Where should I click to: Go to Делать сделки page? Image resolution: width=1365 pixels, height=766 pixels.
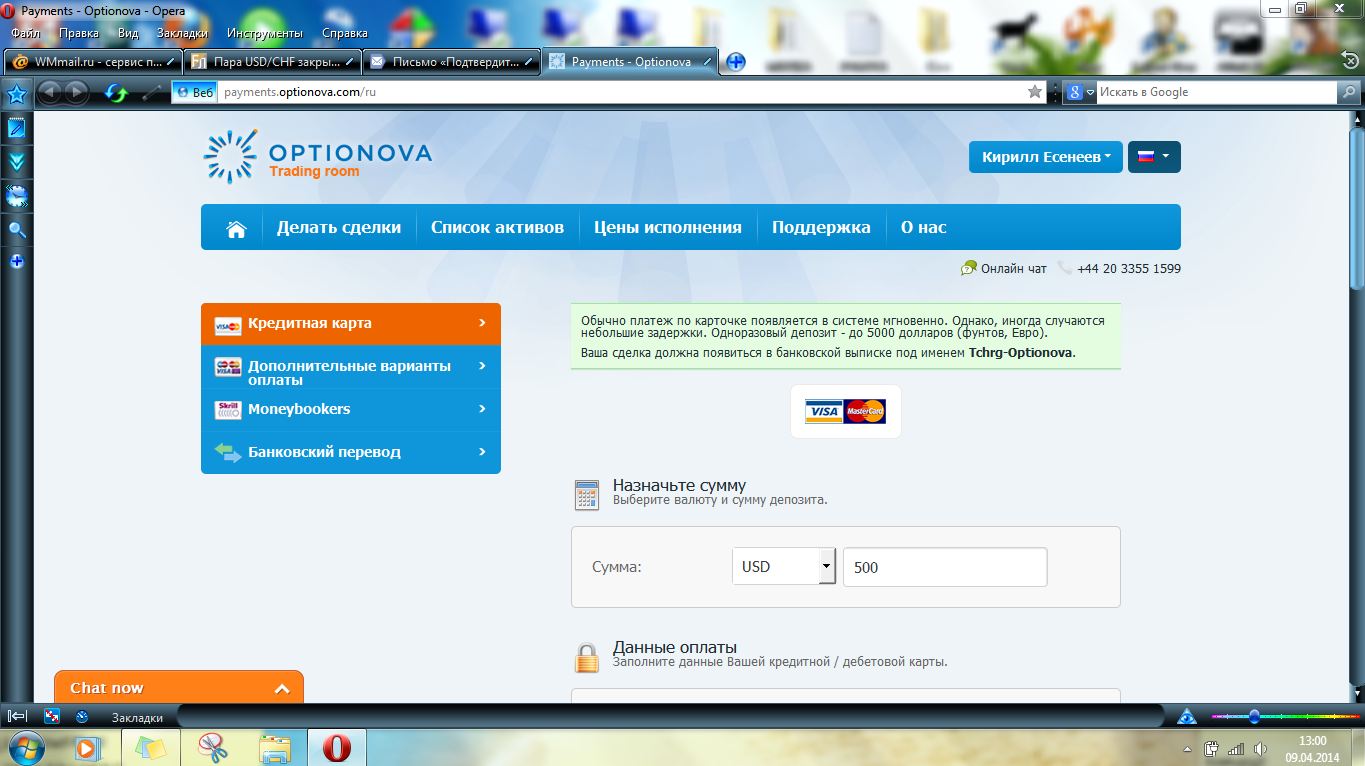339,228
